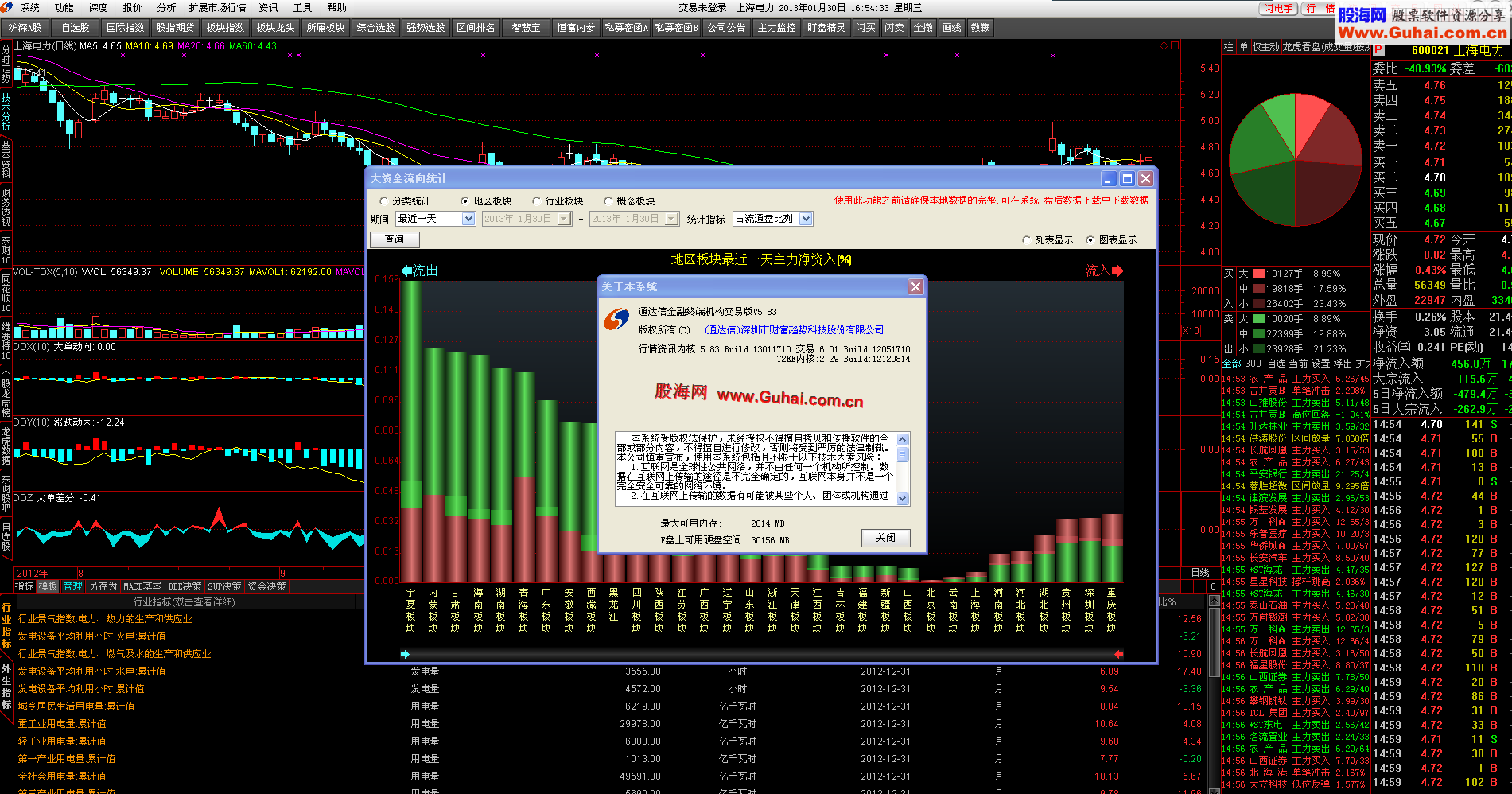Click the 自选股 toolbar button
The width and height of the screenshot is (1512, 794).
76,28
